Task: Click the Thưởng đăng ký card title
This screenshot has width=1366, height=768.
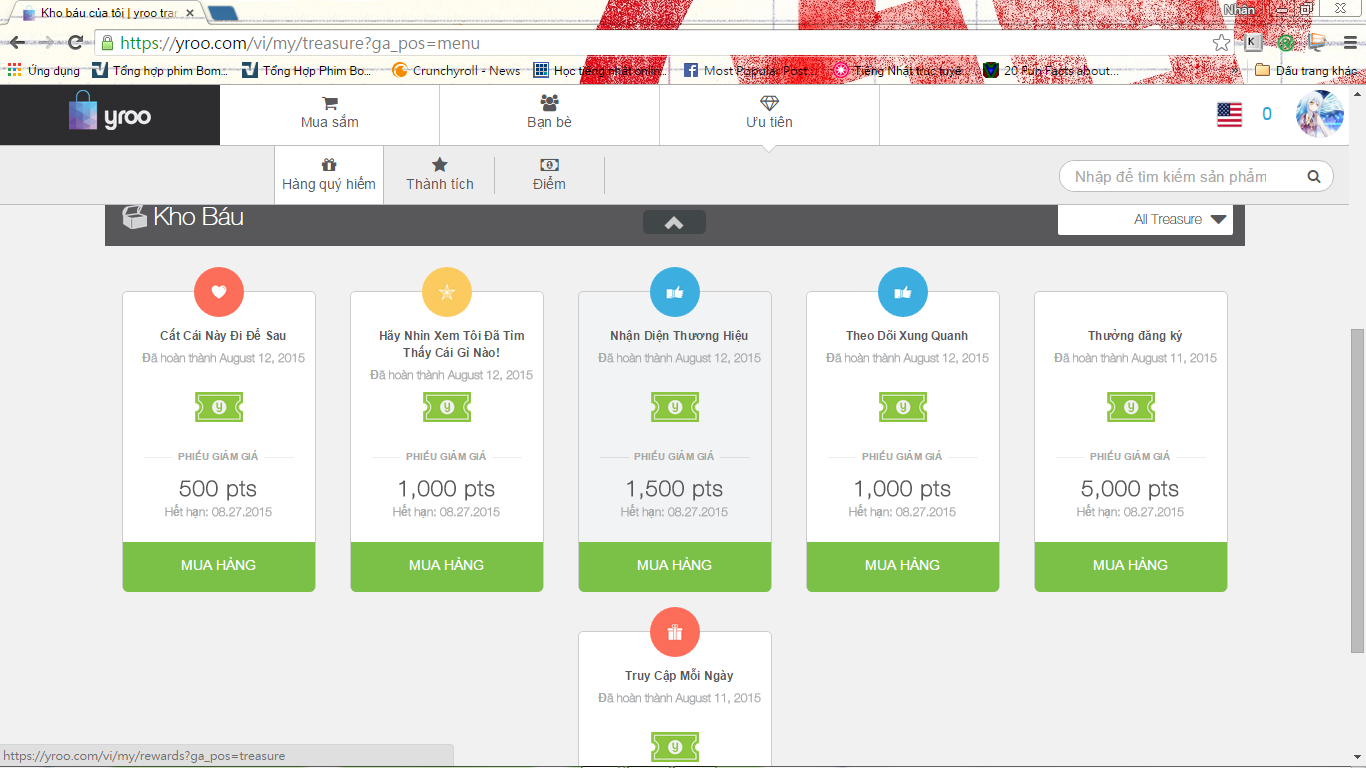Action: [x=1135, y=336]
